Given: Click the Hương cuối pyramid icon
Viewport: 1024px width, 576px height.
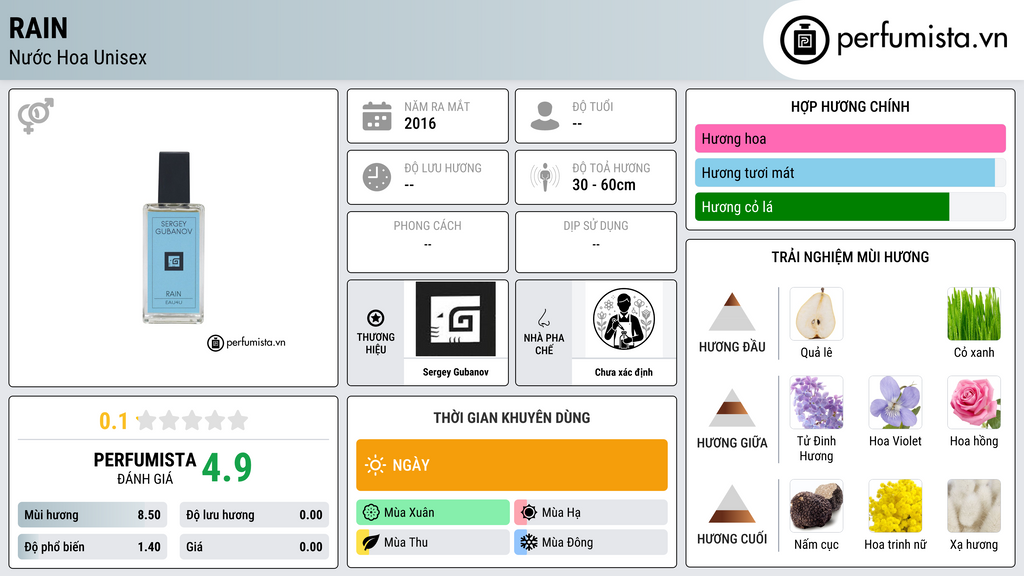Looking at the screenshot, I should click(x=732, y=504).
